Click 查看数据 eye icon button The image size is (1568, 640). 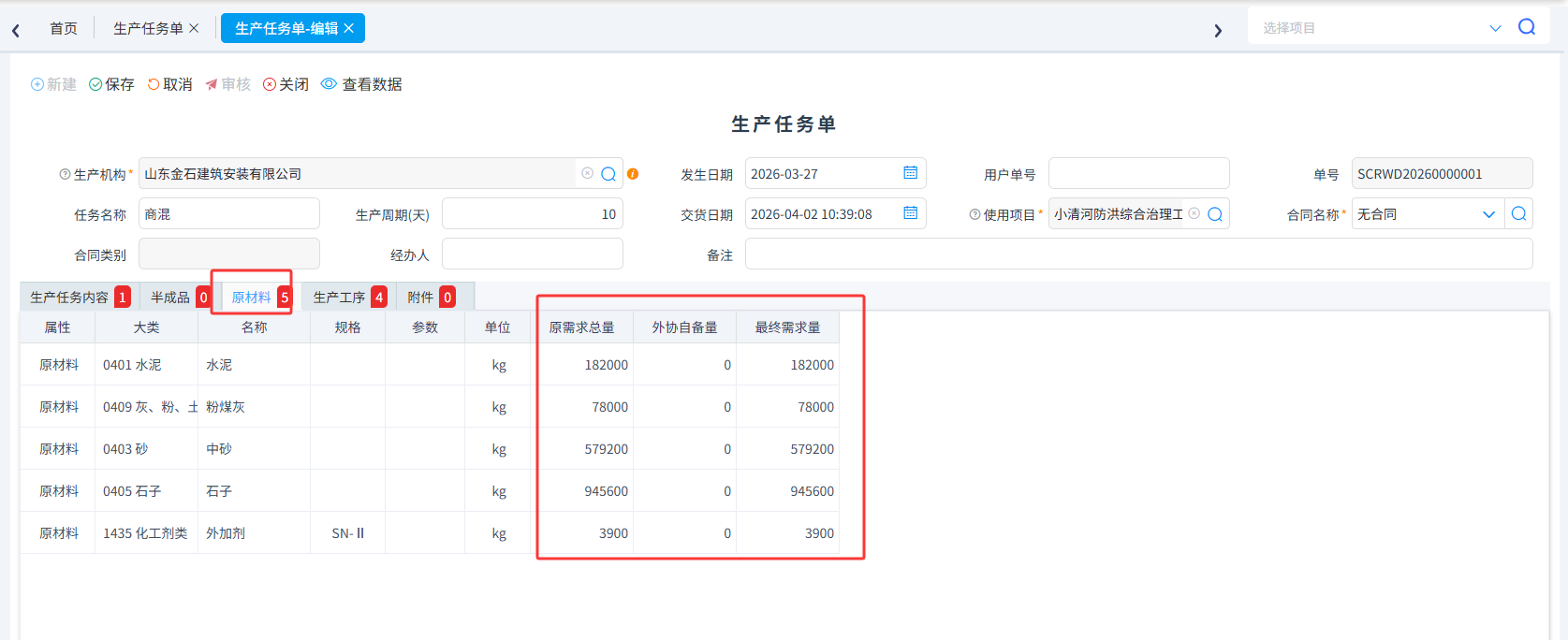[361, 84]
